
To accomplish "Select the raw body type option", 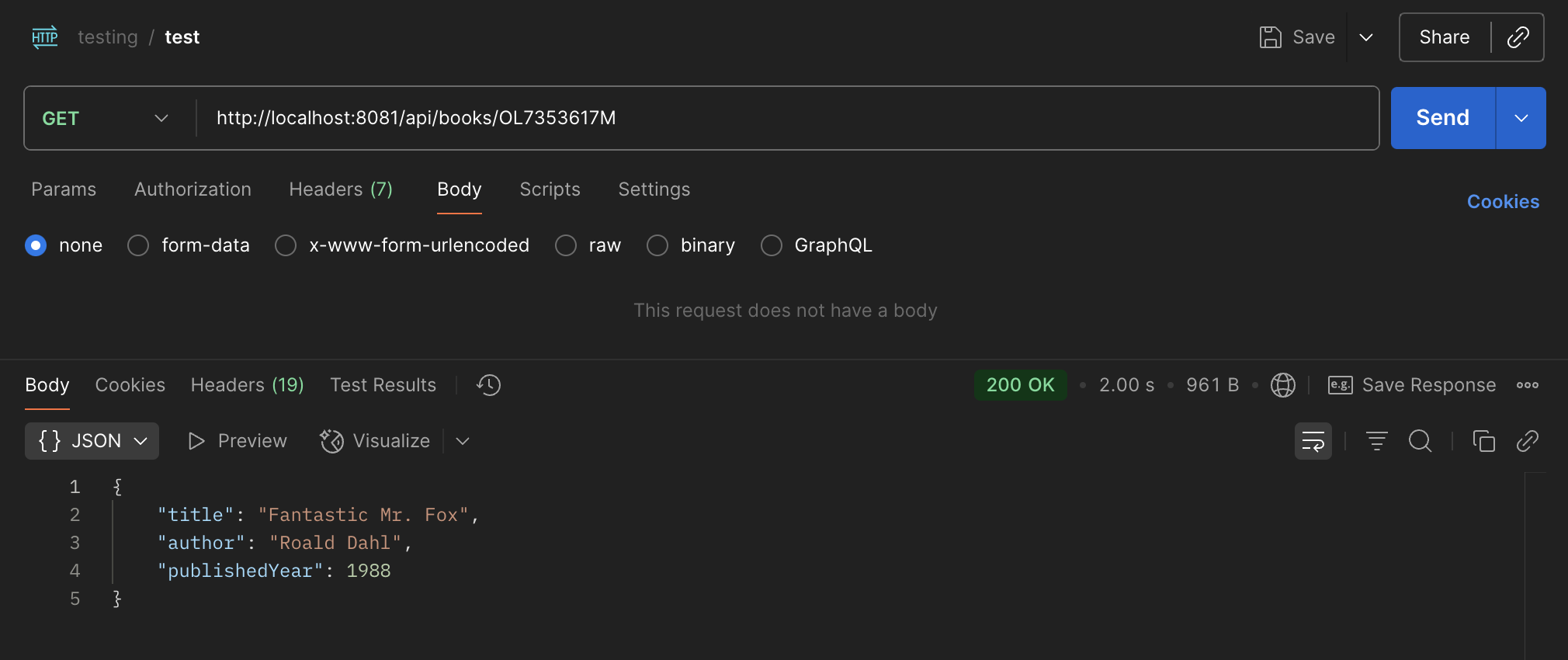I will tap(566, 245).
